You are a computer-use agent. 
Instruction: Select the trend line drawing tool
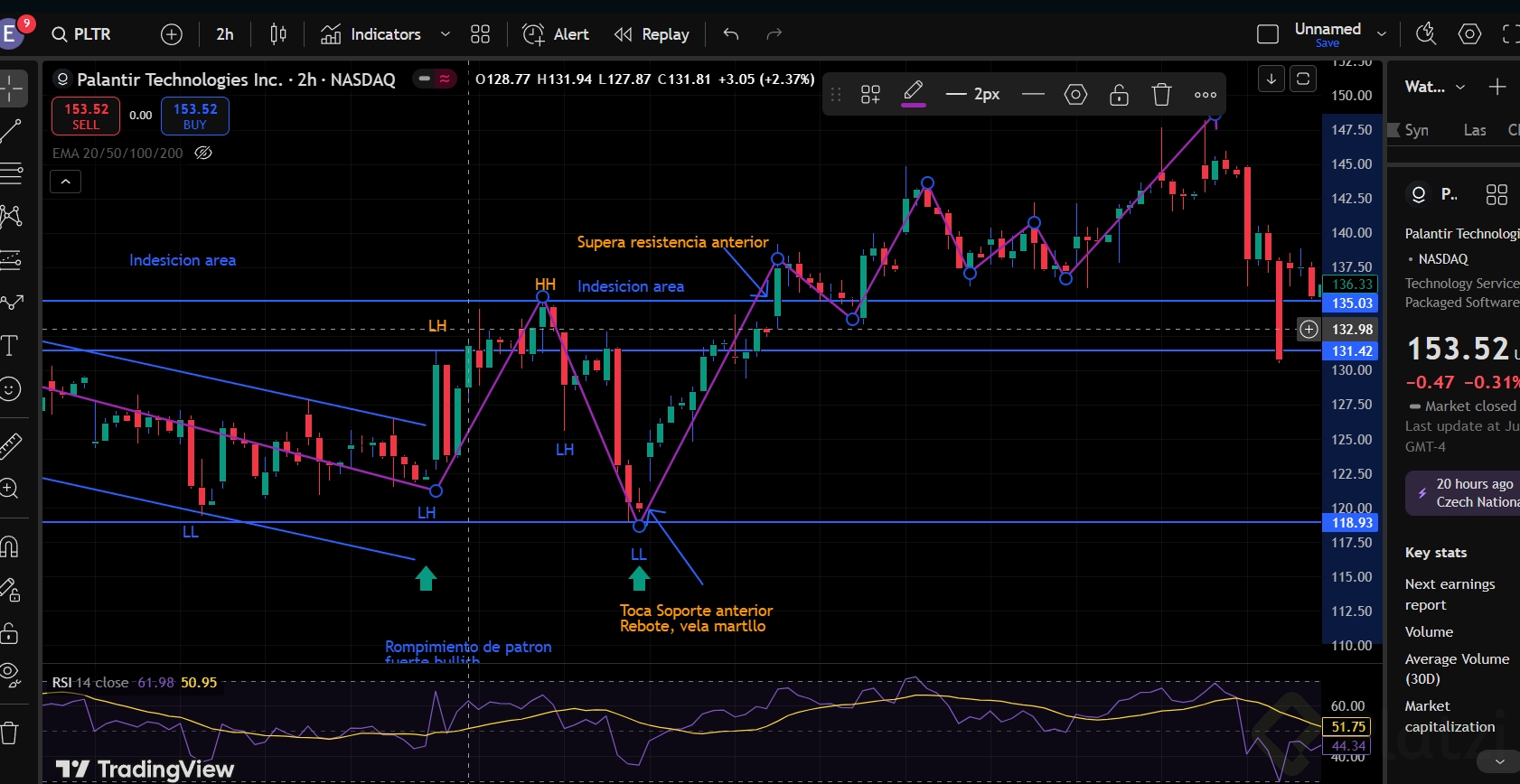11,131
